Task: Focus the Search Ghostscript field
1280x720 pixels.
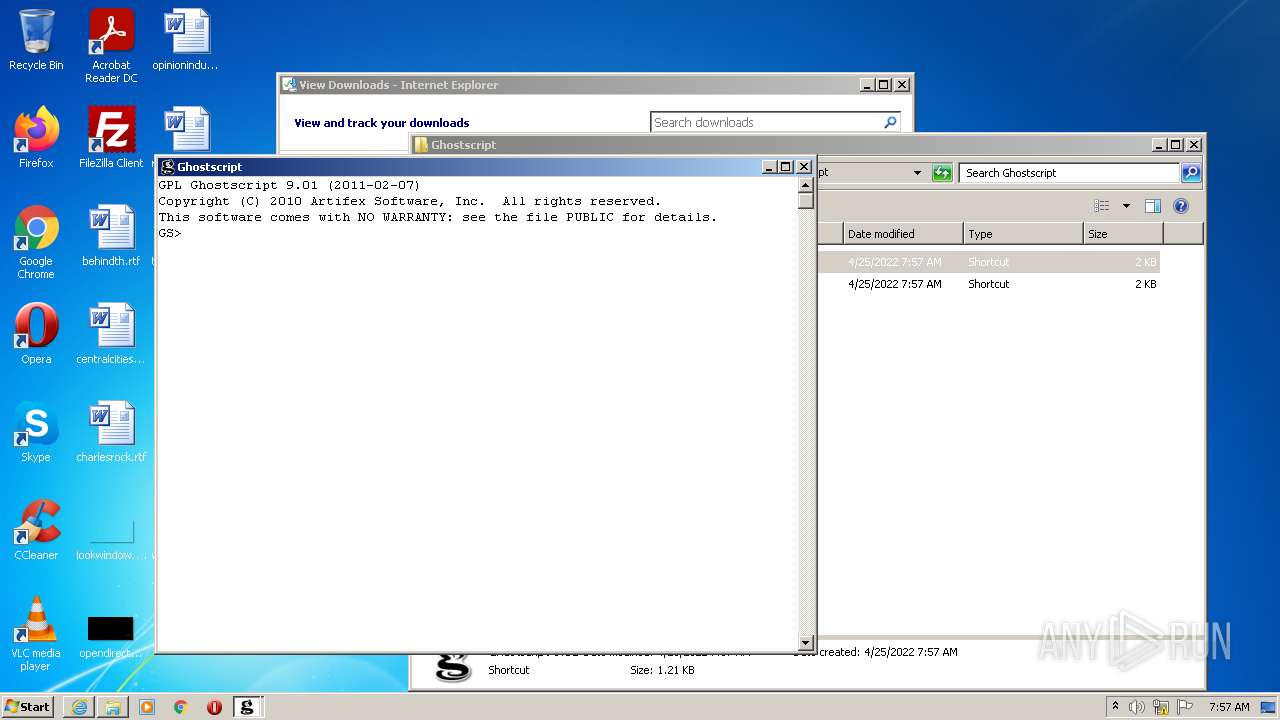Action: [x=1069, y=173]
